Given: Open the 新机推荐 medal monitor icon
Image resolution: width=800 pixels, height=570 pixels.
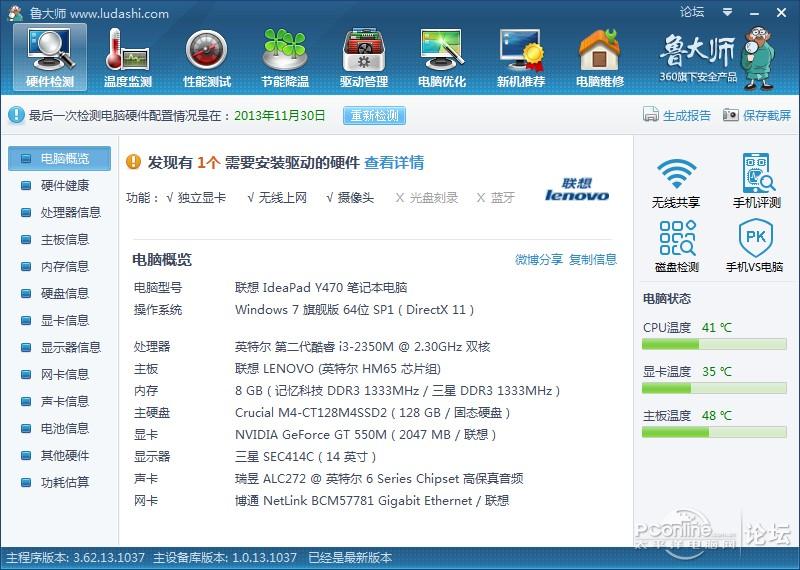Looking at the screenshot, I should (521, 58).
